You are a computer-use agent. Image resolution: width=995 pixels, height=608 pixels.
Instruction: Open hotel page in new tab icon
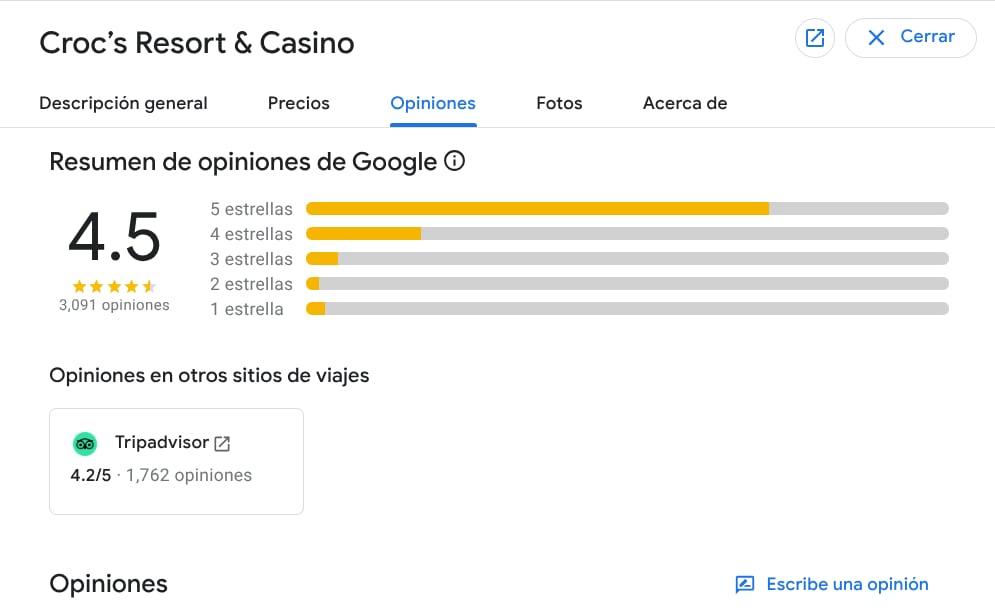[x=815, y=38]
